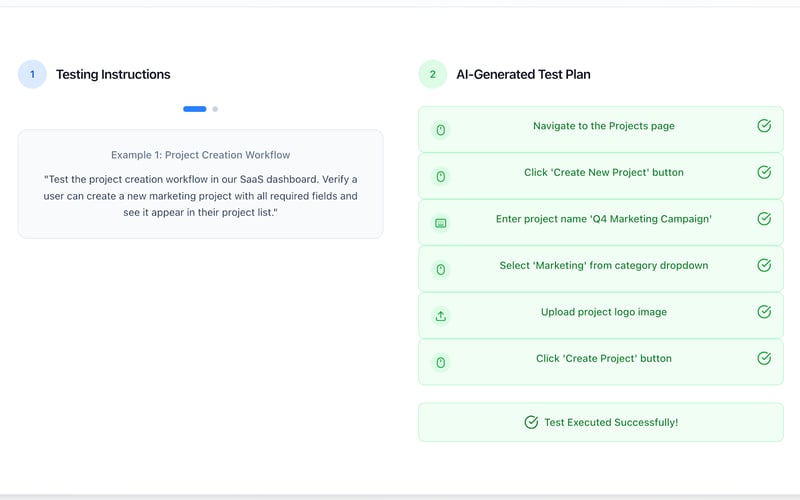Click step 2 number badge
The image size is (800, 500).
tap(432, 74)
